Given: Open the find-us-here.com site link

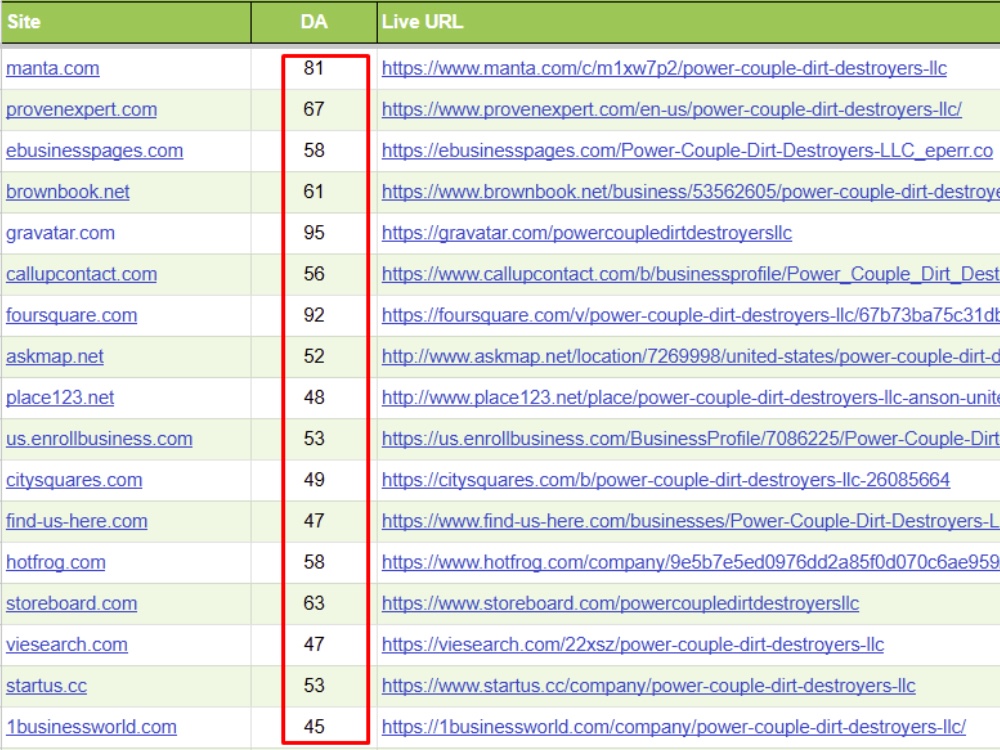Looking at the screenshot, I should click(x=77, y=521).
